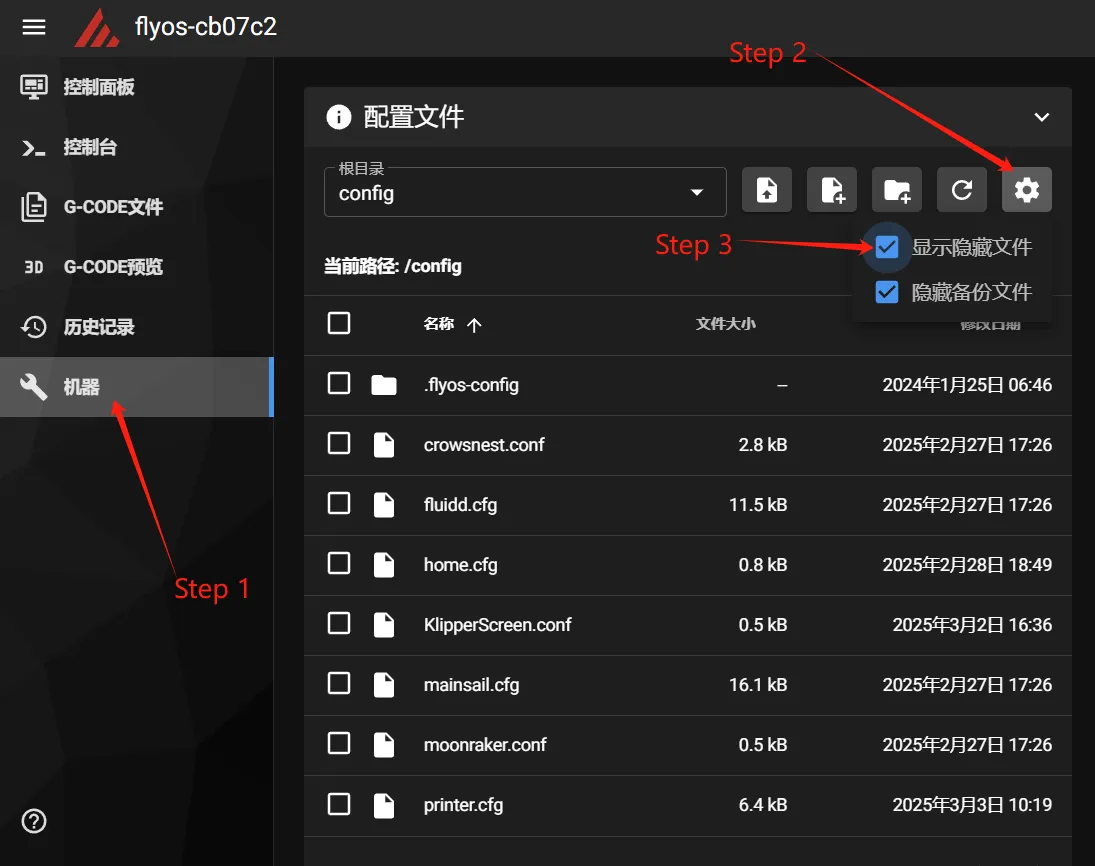The height and width of the screenshot is (866, 1095).
Task: Click the create new file icon
Action: coord(832,190)
